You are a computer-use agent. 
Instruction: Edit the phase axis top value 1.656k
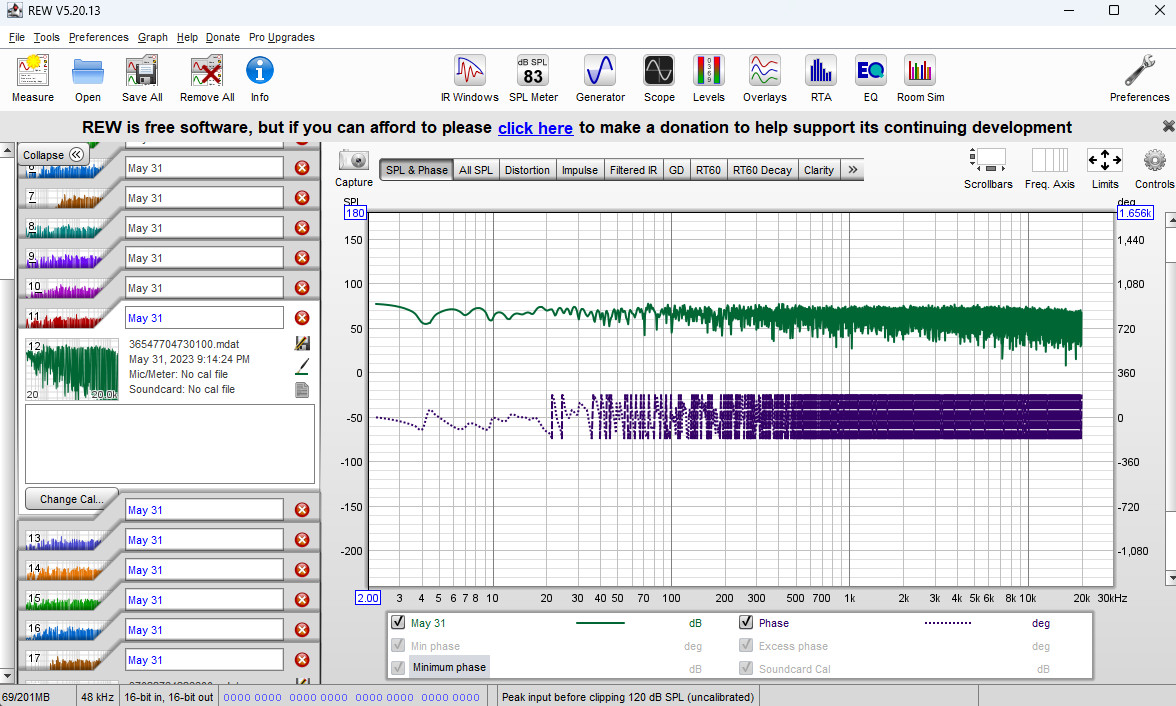[x=1135, y=213]
